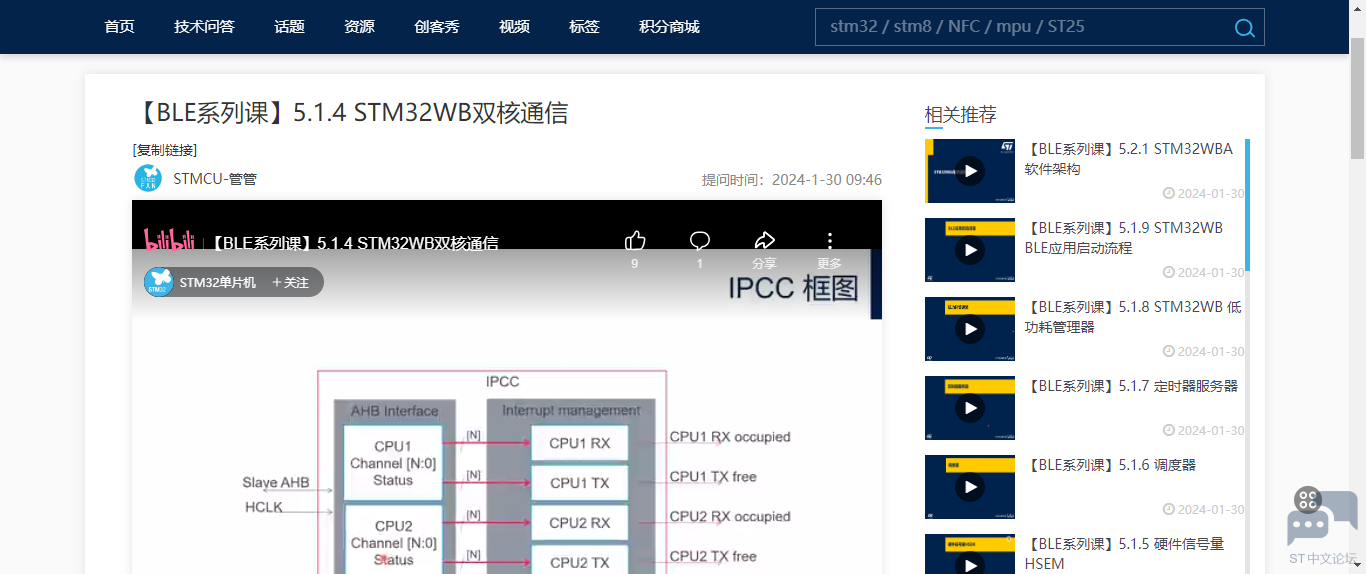Open 创客秀 navigation item
Viewport: 1366px width, 574px height.
436,27
